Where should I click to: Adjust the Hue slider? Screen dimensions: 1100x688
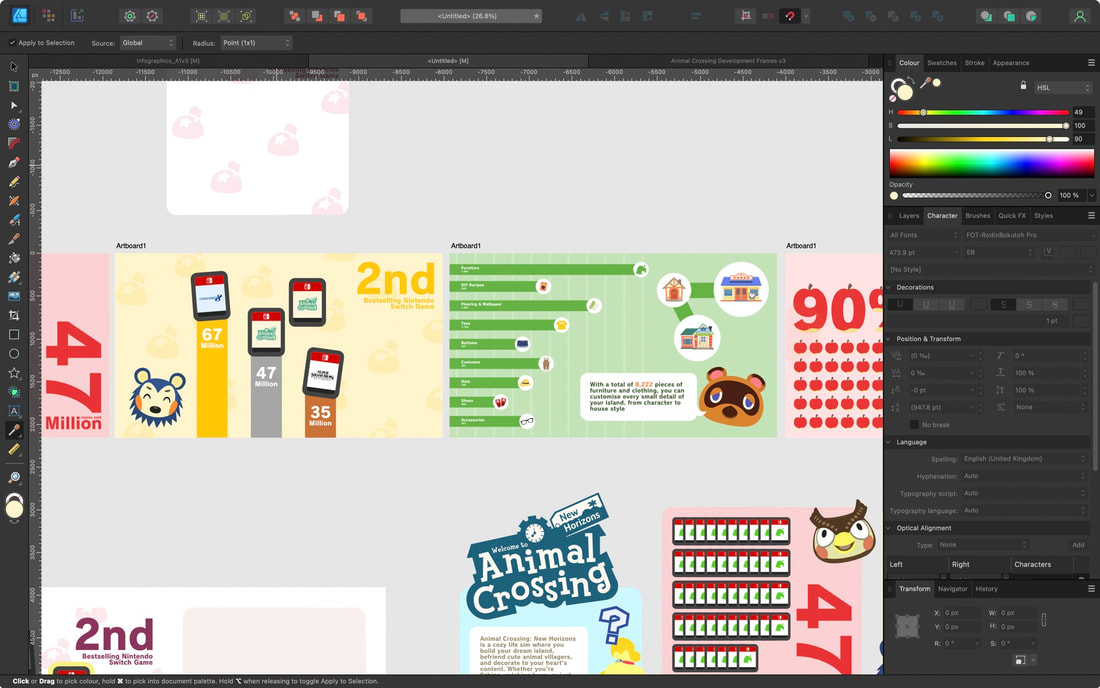pyautogui.click(x=983, y=112)
